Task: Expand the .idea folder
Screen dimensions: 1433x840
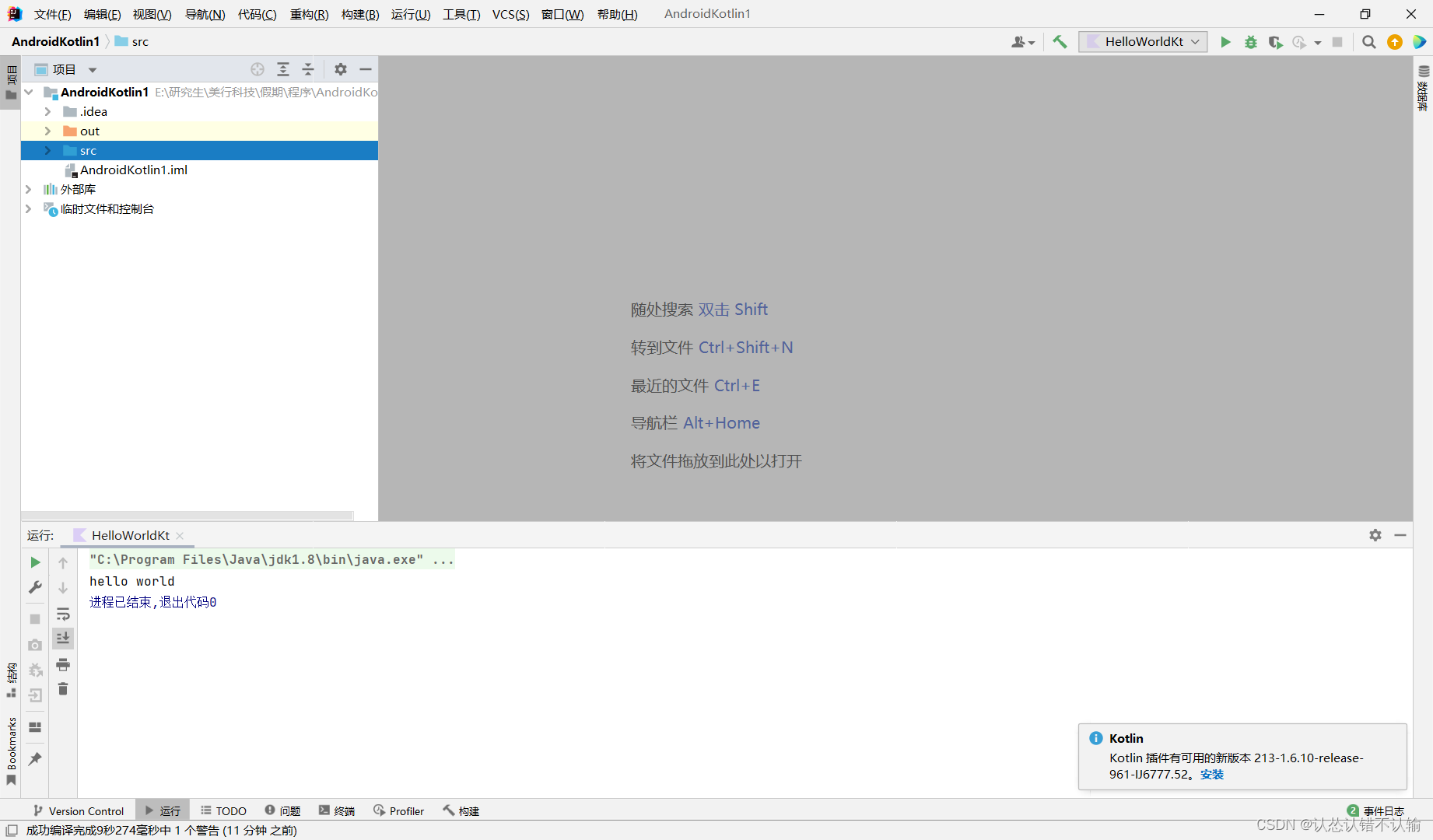Action: tap(47, 111)
